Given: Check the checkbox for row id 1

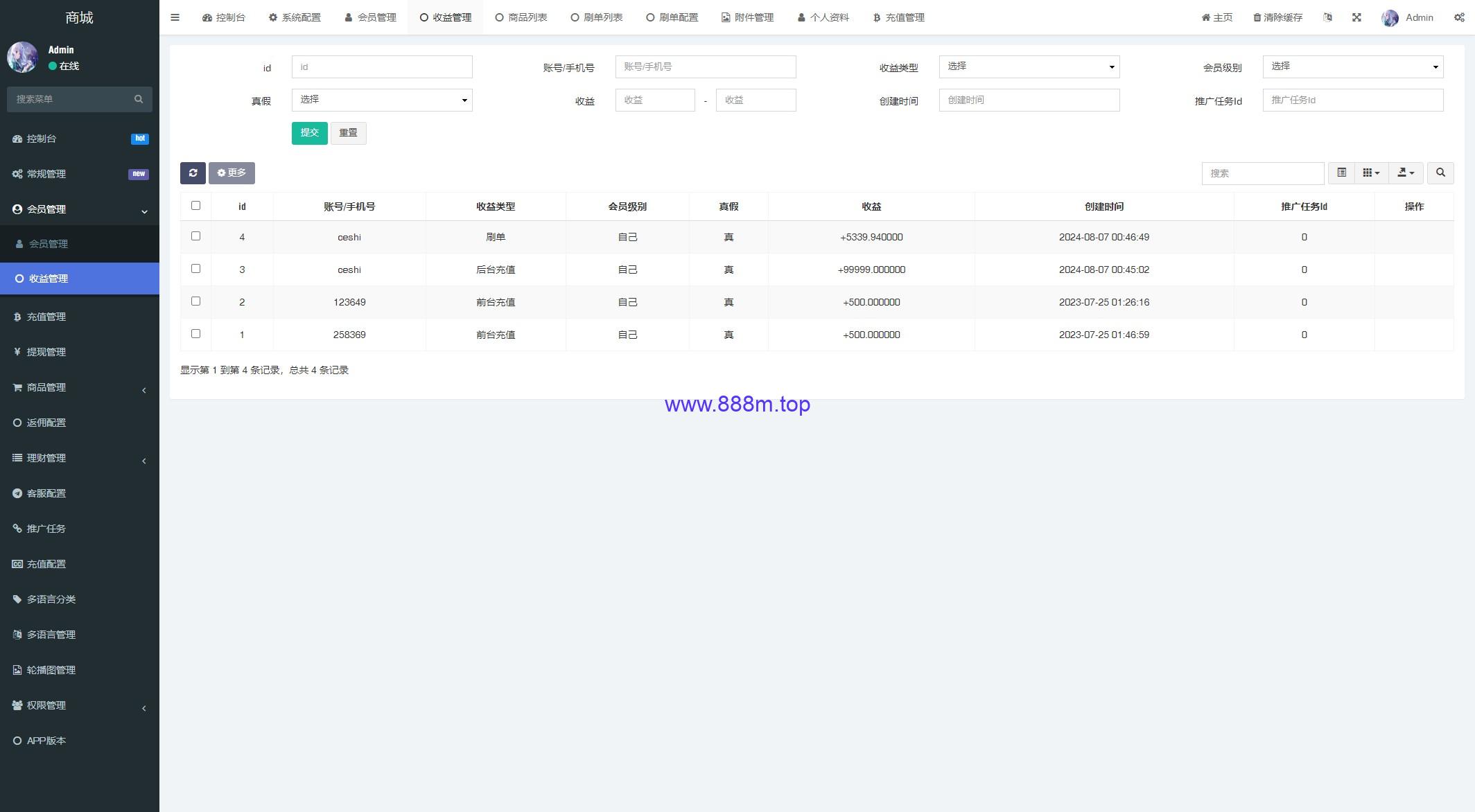Looking at the screenshot, I should (195, 334).
